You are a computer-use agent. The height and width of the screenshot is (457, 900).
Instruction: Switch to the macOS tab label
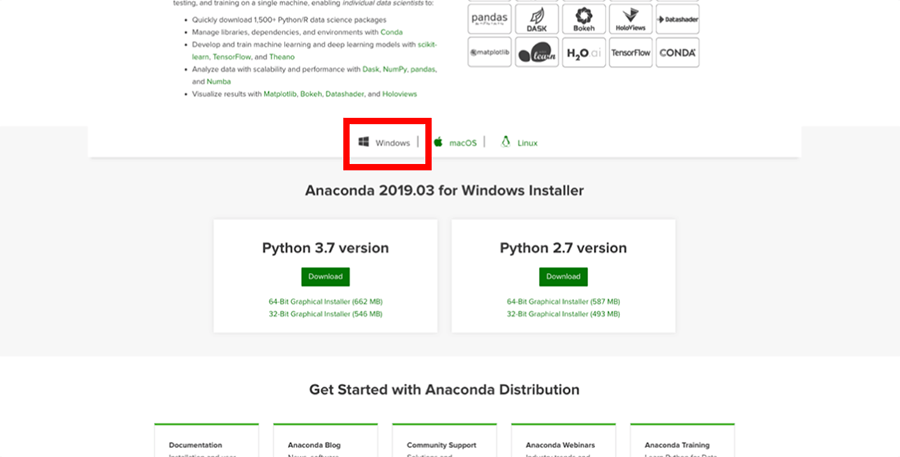[463, 143]
